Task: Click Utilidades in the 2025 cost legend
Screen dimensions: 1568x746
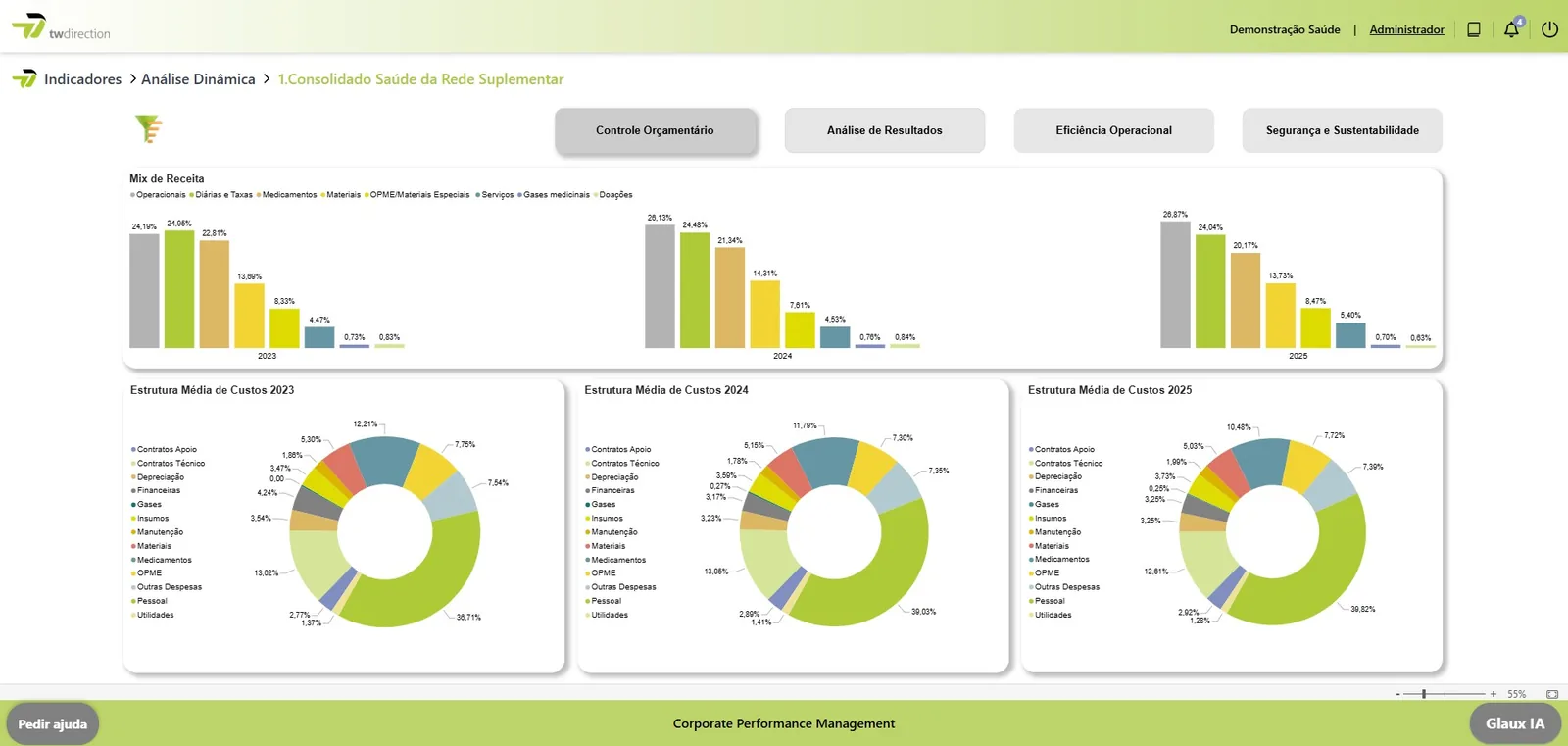Action: click(1050, 615)
